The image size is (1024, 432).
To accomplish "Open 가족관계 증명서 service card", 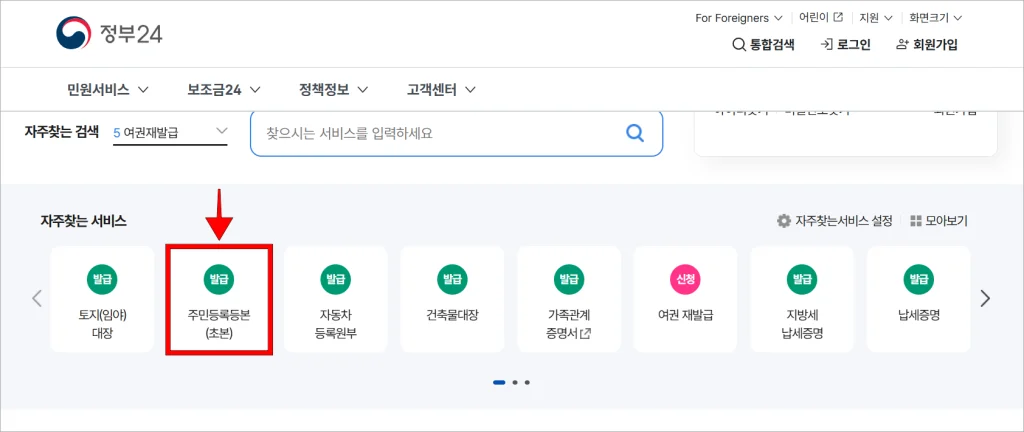I will (x=569, y=300).
